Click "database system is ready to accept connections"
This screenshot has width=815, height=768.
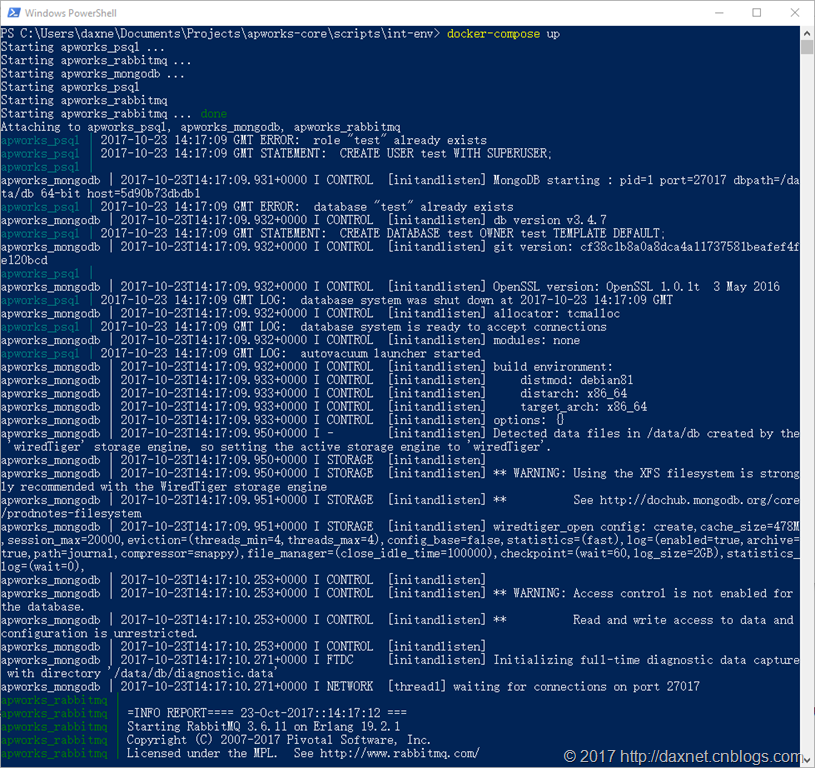point(453,327)
